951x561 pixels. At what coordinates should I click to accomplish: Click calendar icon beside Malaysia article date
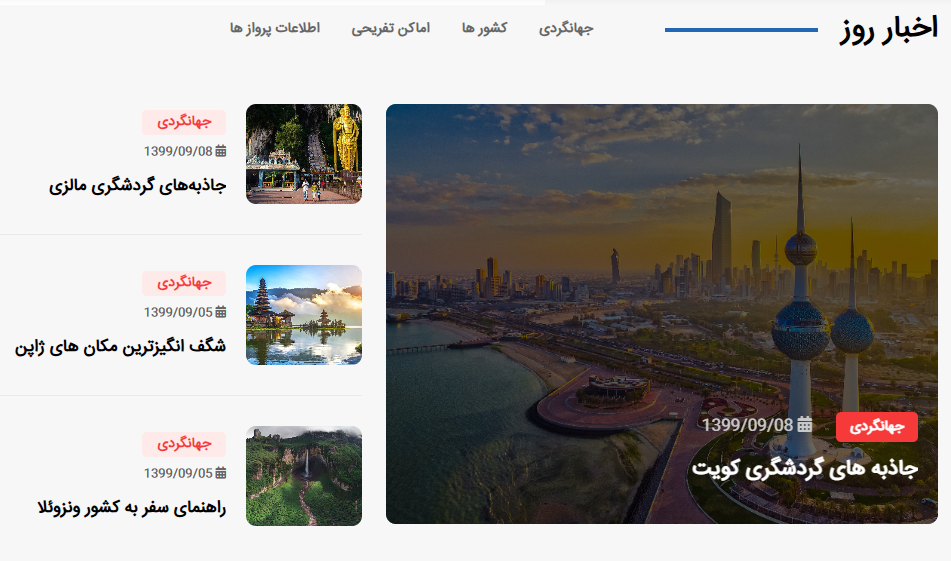tap(221, 151)
